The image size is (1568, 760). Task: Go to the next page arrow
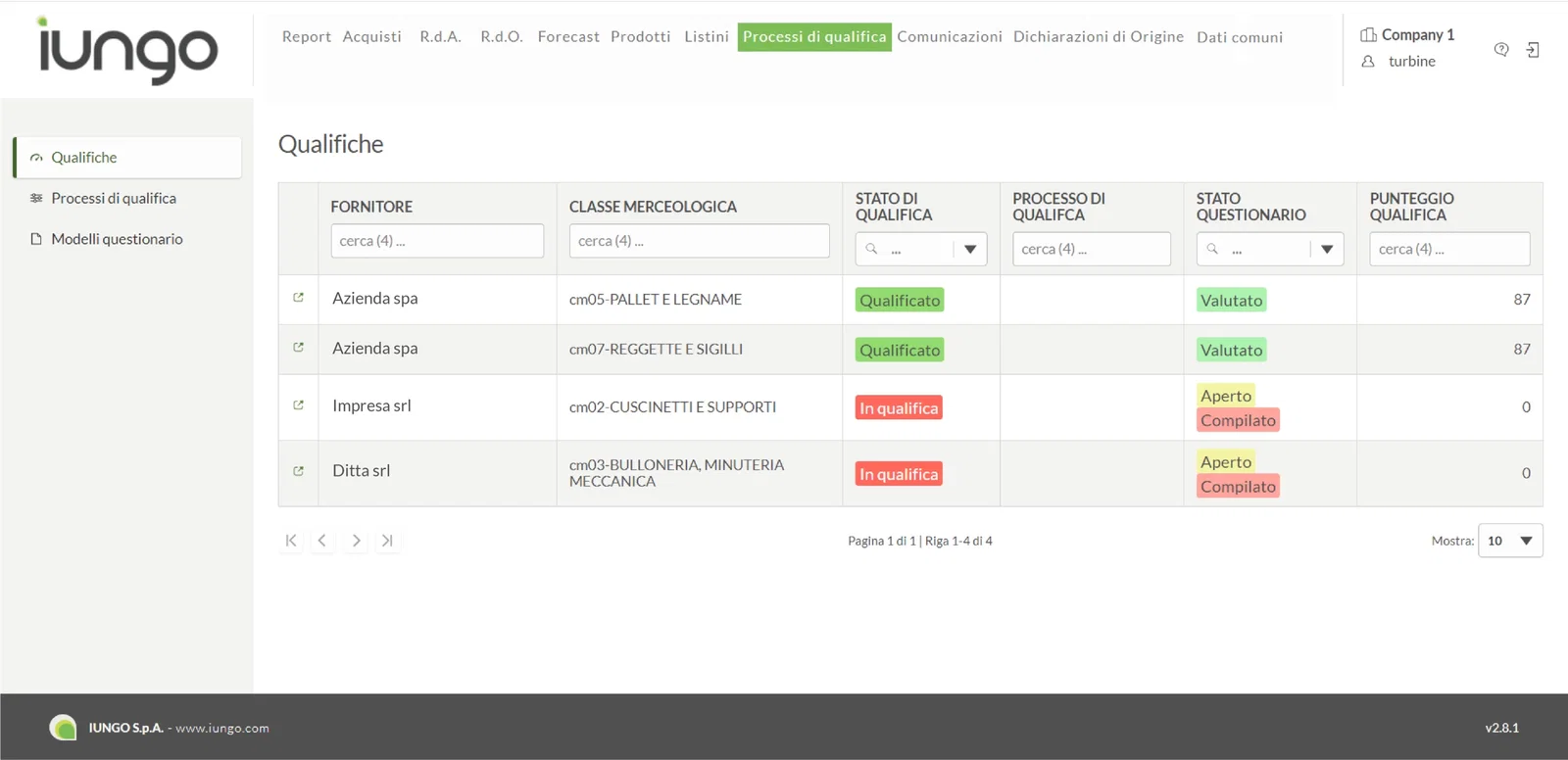click(x=356, y=541)
